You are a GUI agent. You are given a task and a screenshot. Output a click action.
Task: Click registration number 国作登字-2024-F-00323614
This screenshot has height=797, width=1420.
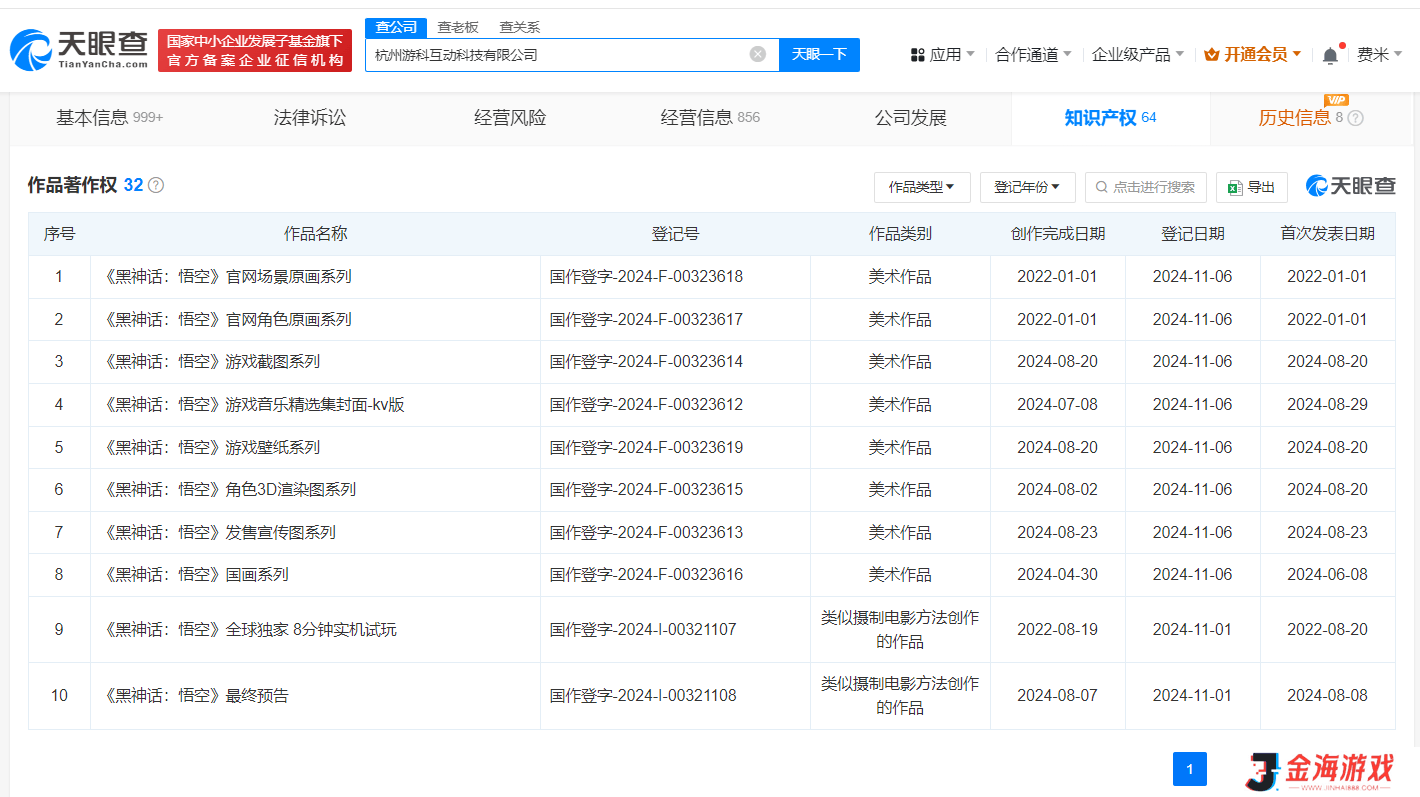[x=646, y=362]
